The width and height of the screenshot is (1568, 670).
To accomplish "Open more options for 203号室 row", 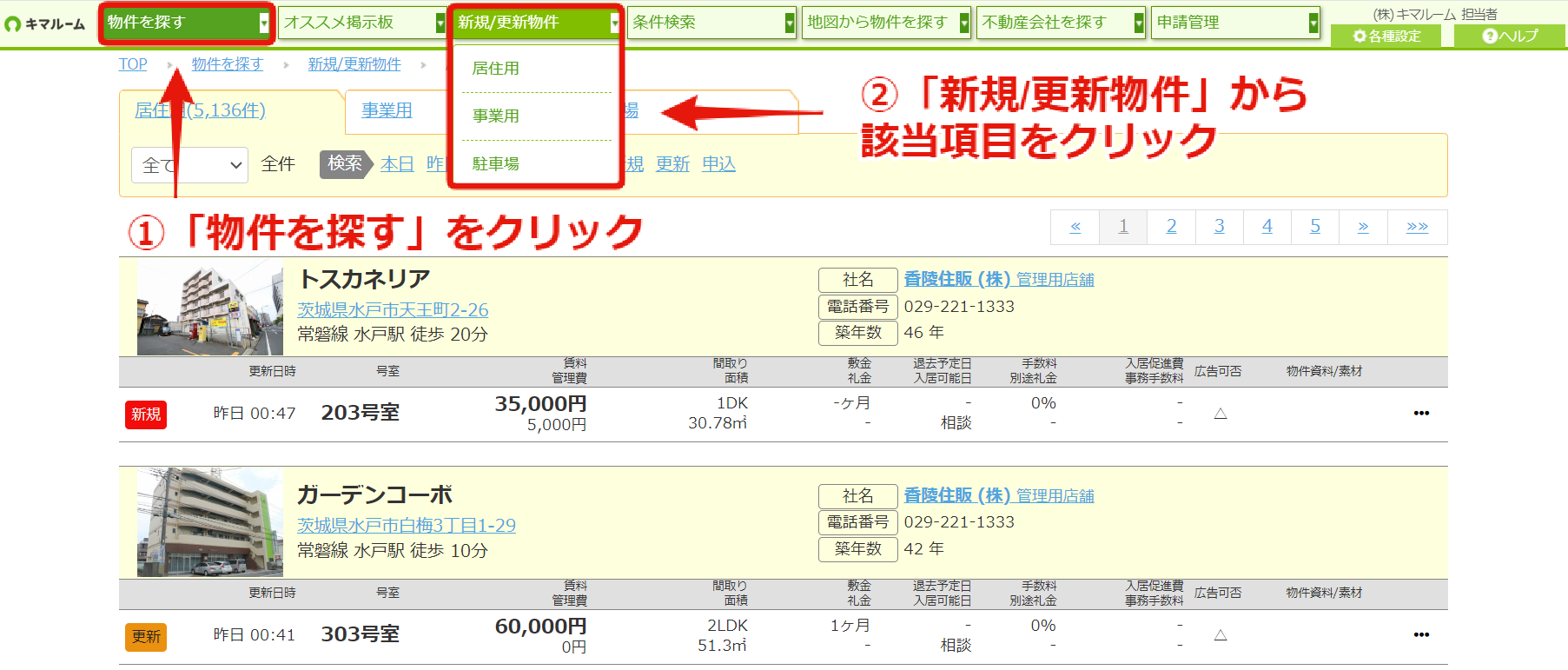I will click(1421, 413).
